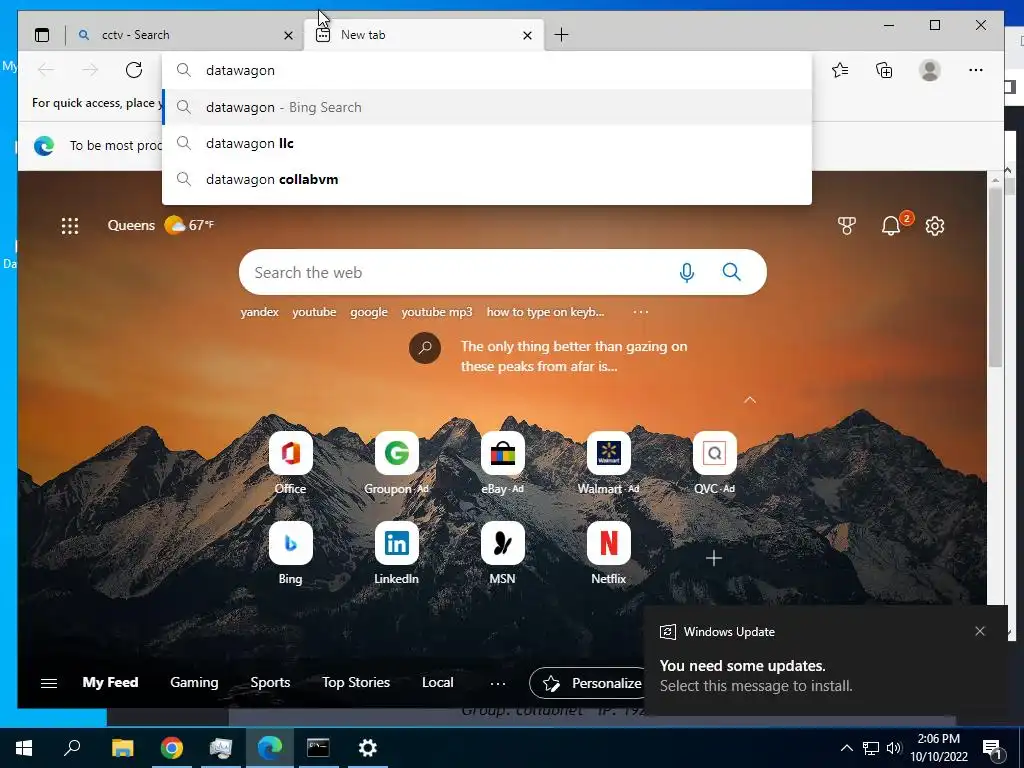Viewport: 1024px width, 768px height.
Task: Open the Edge Settings and more menu
Action: tap(976, 70)
